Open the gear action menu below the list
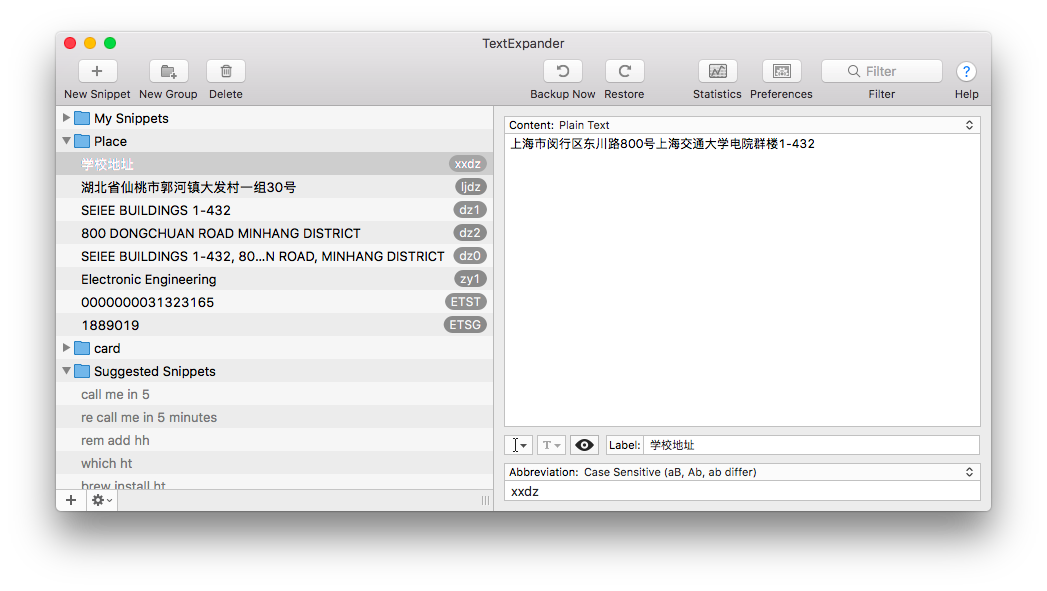This screenshot has width=1047, height=591. click(x=101, y=500)
